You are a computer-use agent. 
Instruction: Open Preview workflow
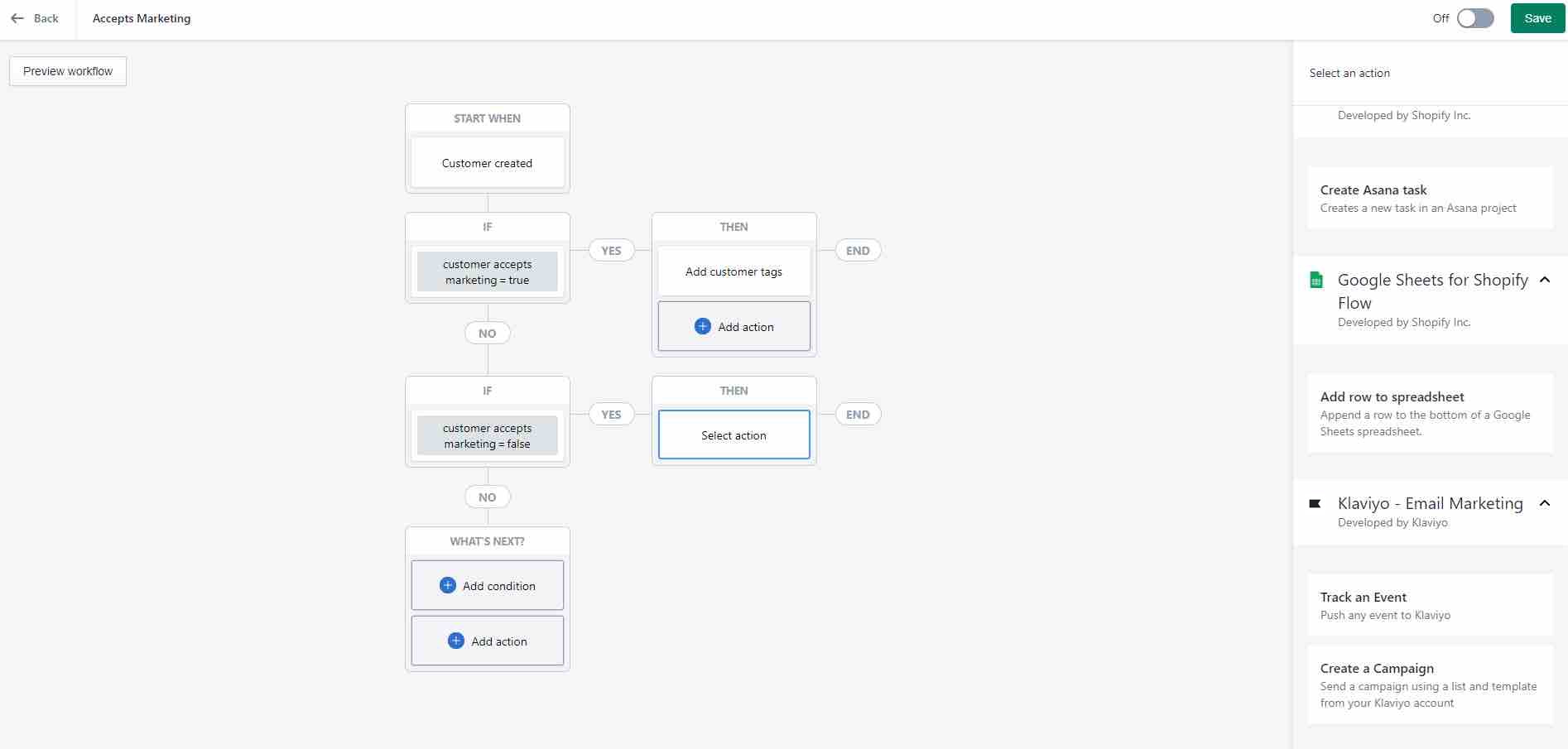tap(67, 71)
